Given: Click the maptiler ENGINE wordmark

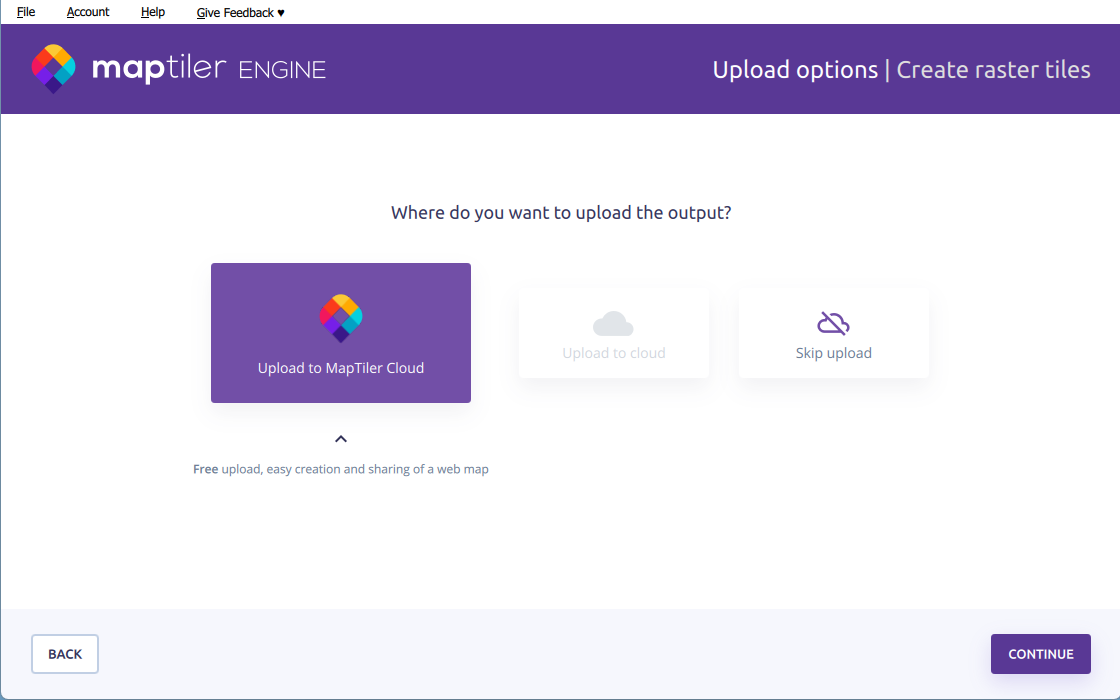Looking at the screenshot, I should pos(208,69).
